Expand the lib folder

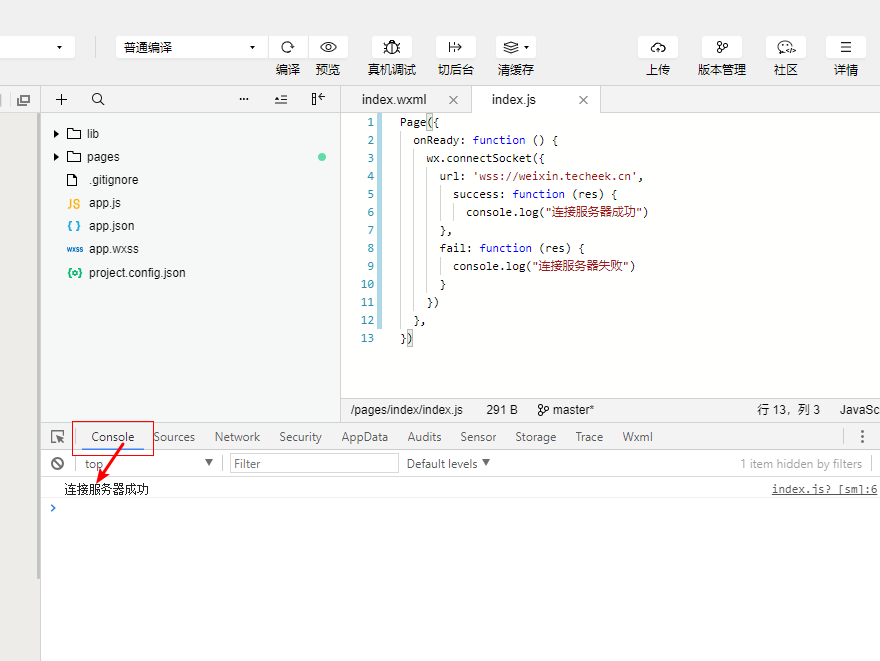coord(57,134)
